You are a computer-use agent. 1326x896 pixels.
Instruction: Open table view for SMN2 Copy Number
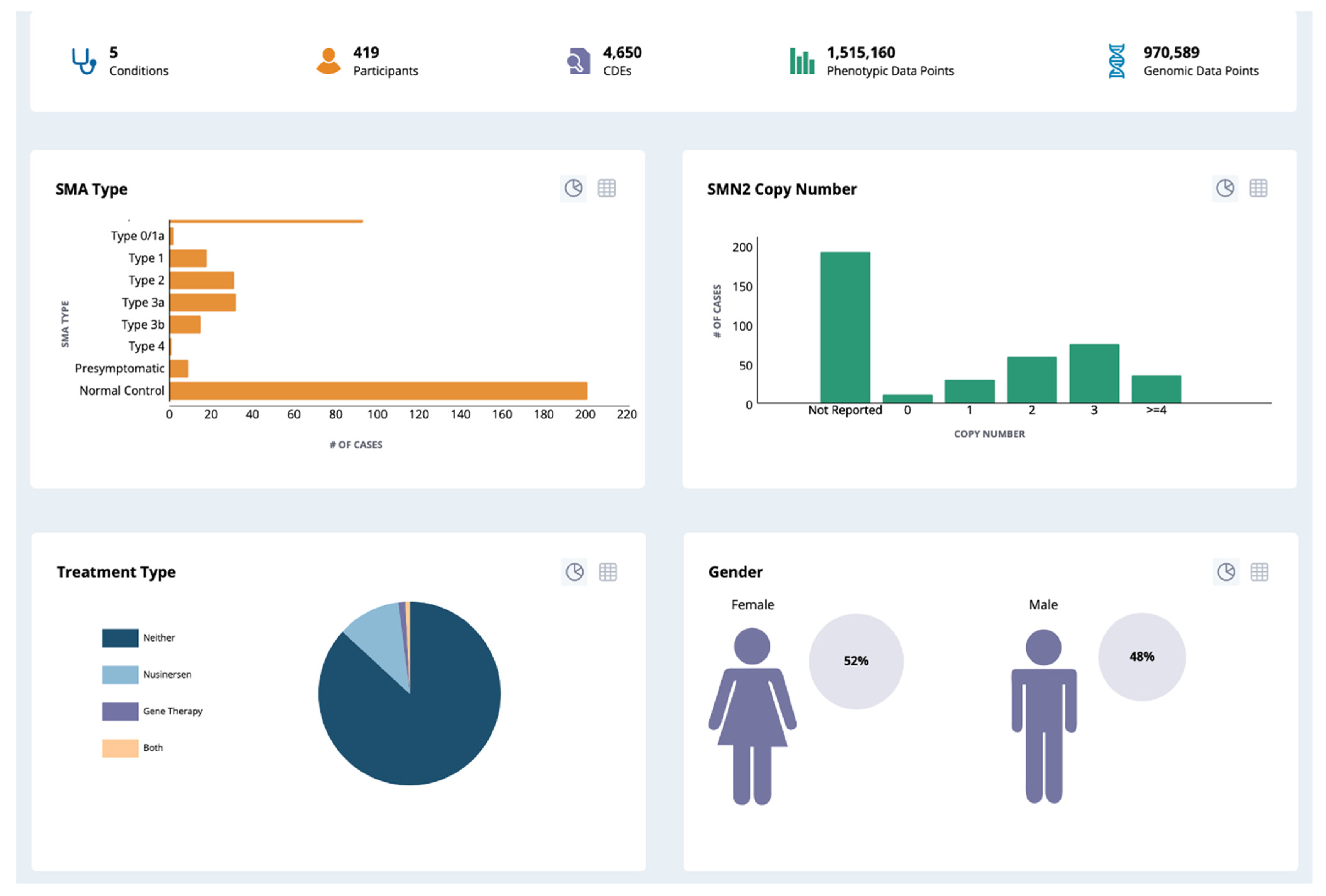(x=1258, y=188)
